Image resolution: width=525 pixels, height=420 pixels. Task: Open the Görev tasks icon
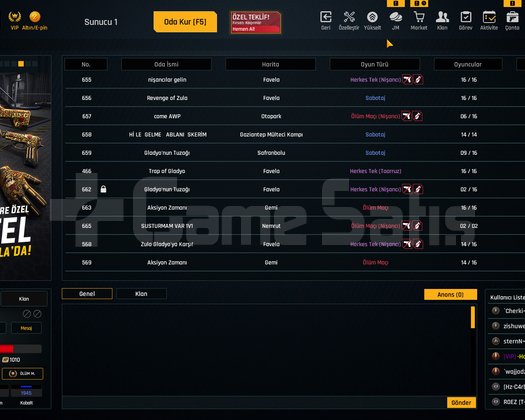[x=466, y=17]
